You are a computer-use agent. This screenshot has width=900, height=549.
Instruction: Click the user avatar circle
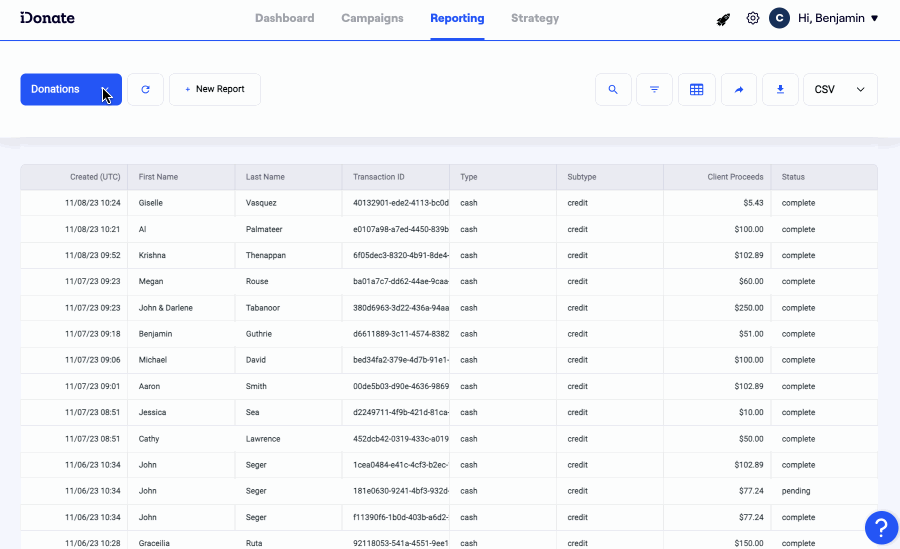point(779,18)
